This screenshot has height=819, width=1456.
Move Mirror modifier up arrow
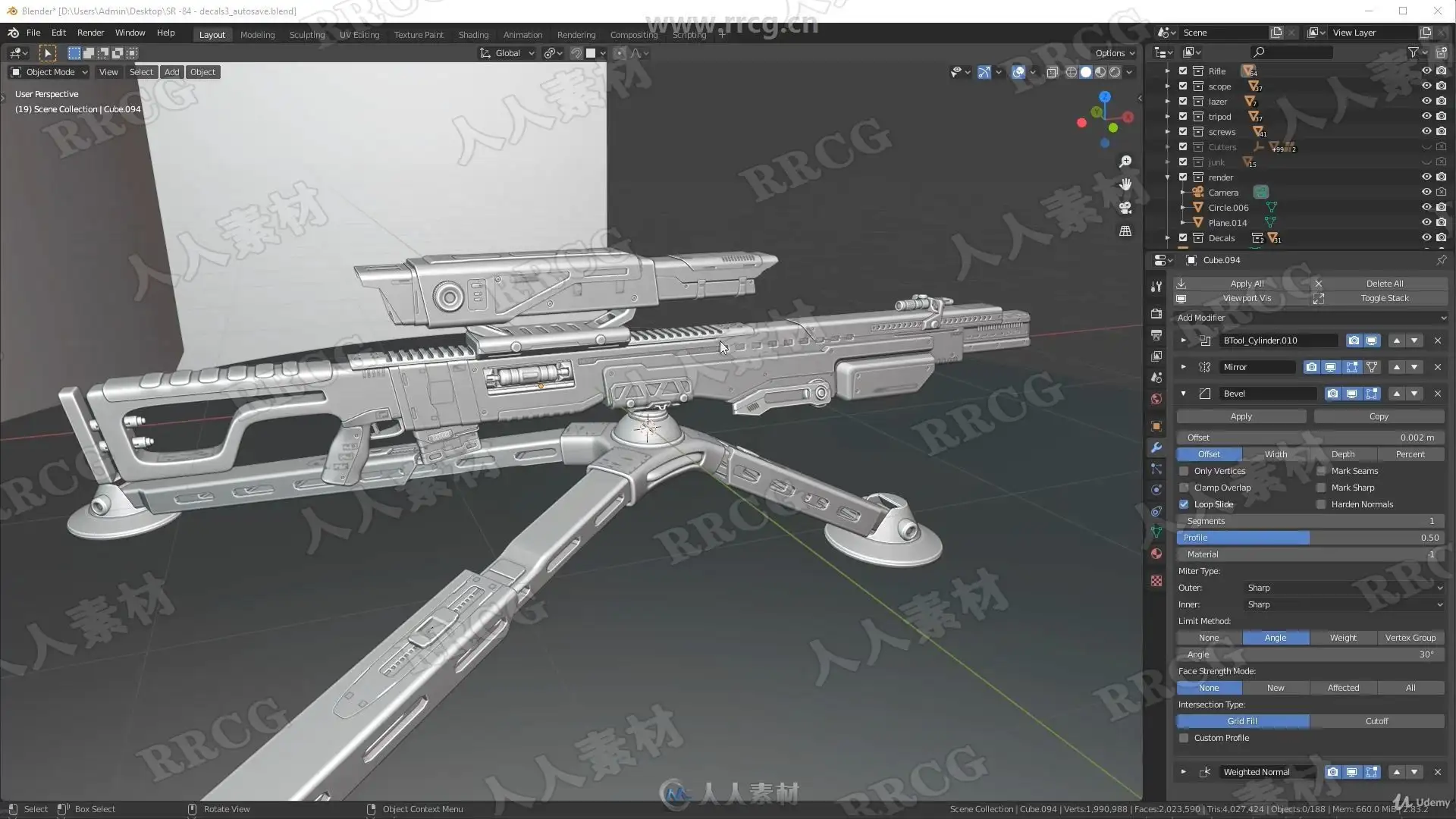(x=1396, y=367)
